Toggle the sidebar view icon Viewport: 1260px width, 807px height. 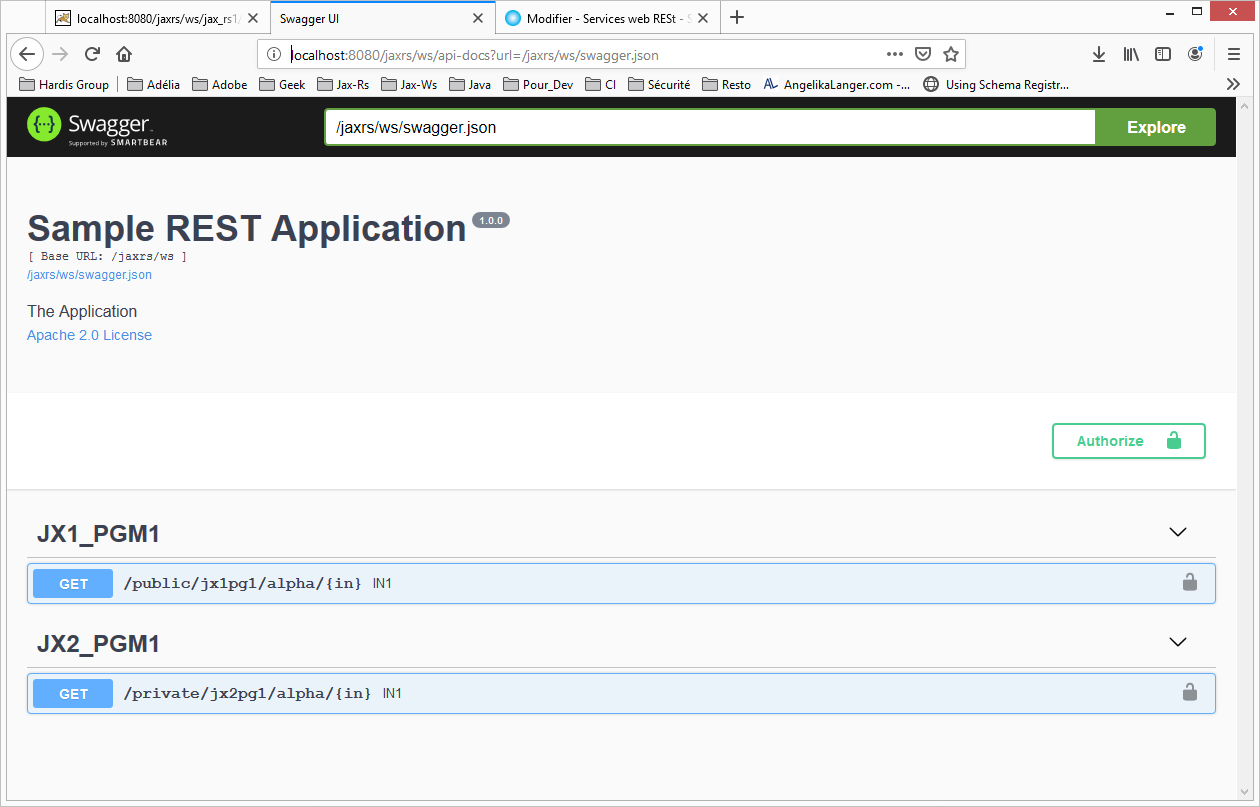click(x=1163, y=54)
